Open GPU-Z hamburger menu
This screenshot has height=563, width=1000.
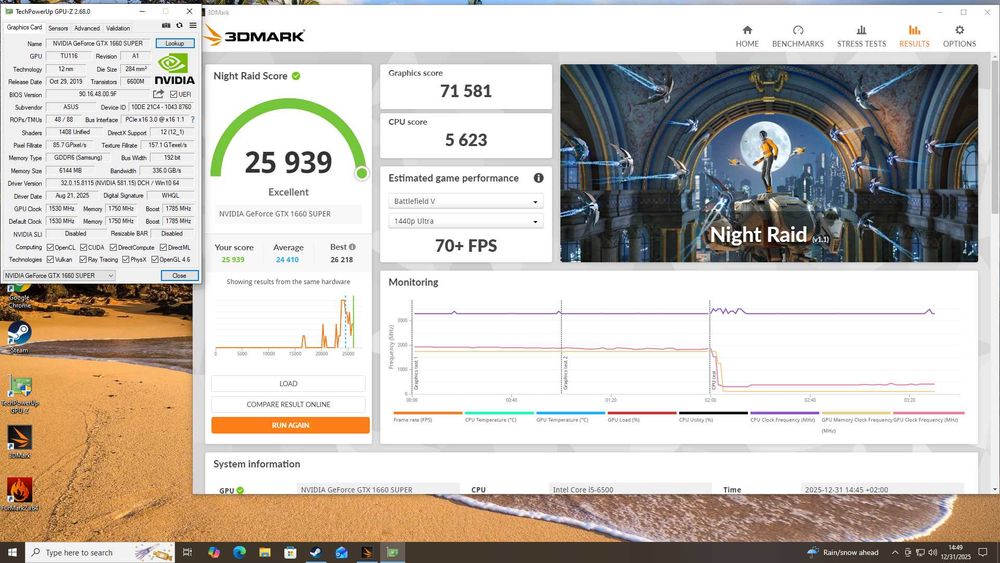(193, 26)
